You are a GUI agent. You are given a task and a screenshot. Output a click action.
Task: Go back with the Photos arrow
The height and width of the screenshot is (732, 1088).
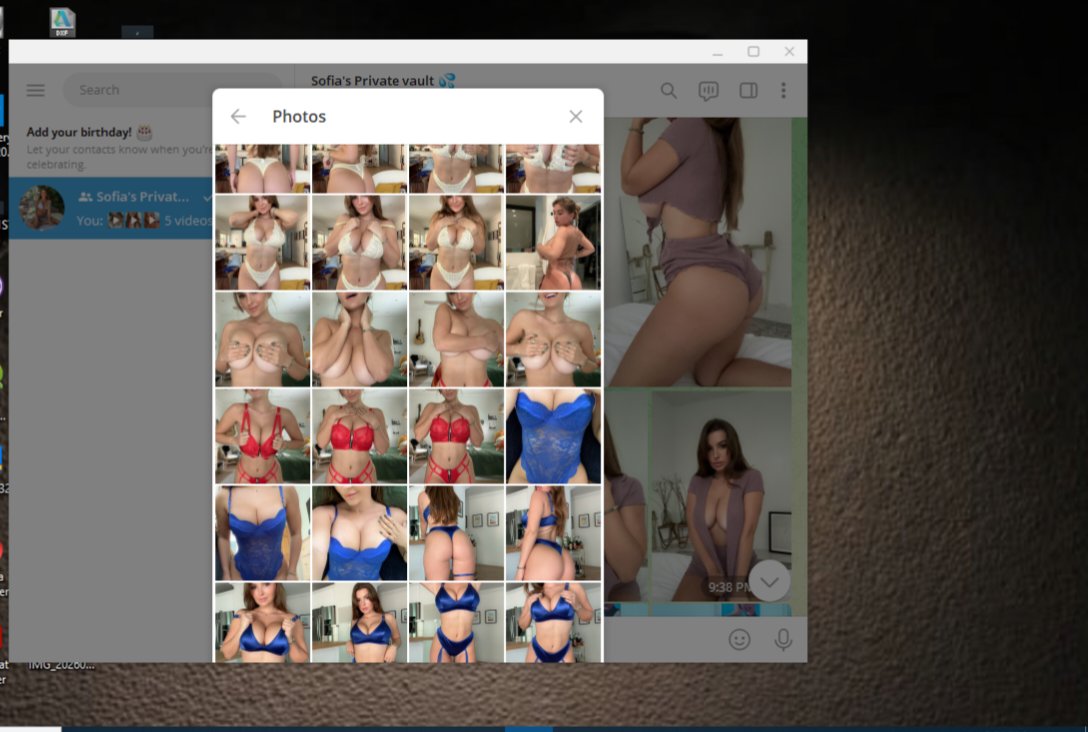coord(238,117)
